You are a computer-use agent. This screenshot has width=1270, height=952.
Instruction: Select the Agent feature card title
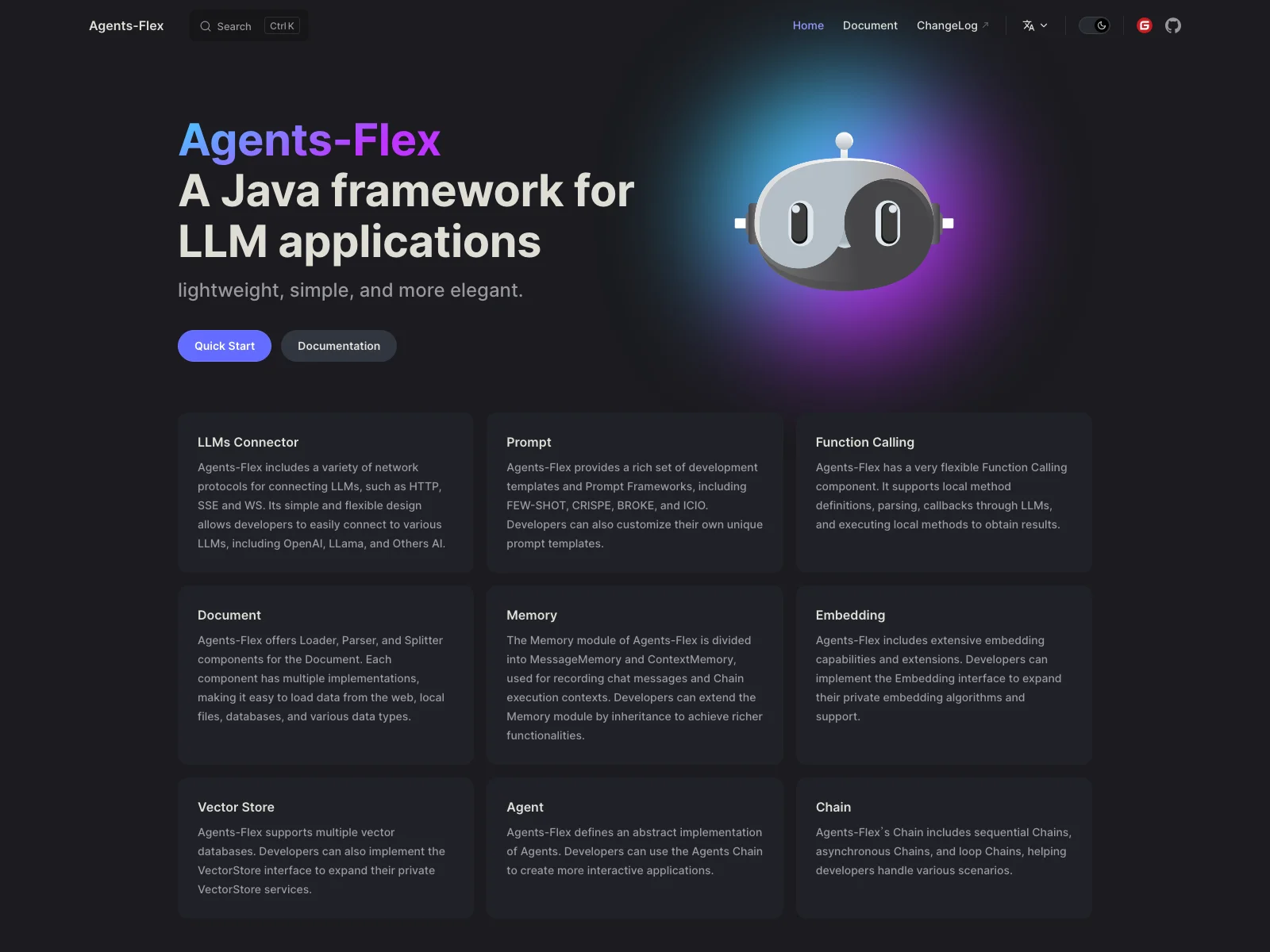point(525,807)
